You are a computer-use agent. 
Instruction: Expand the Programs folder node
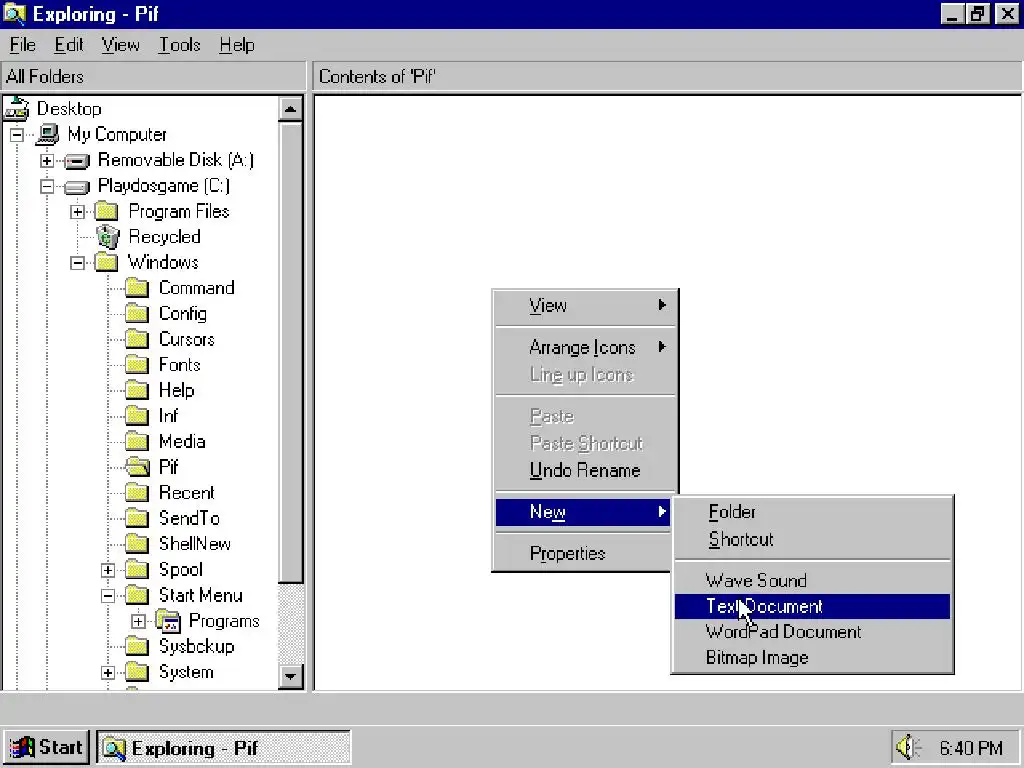pyautogui.click(x=138, y=621)
